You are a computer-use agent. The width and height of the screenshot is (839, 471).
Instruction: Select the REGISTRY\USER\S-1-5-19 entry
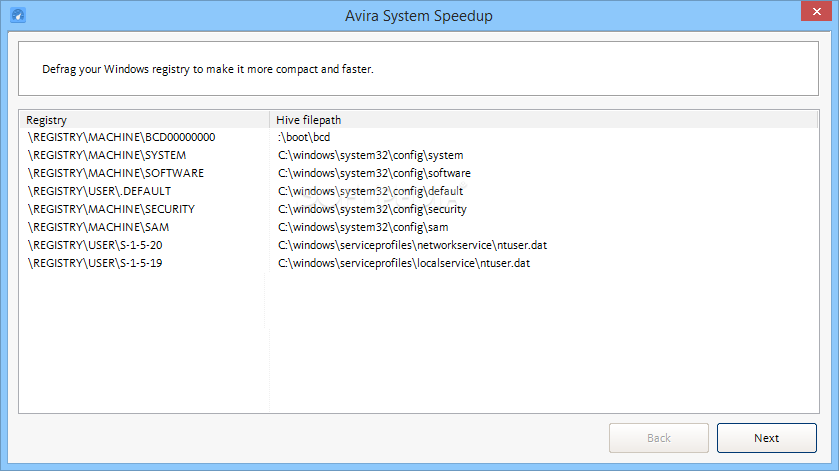click(x=95, y=263)
